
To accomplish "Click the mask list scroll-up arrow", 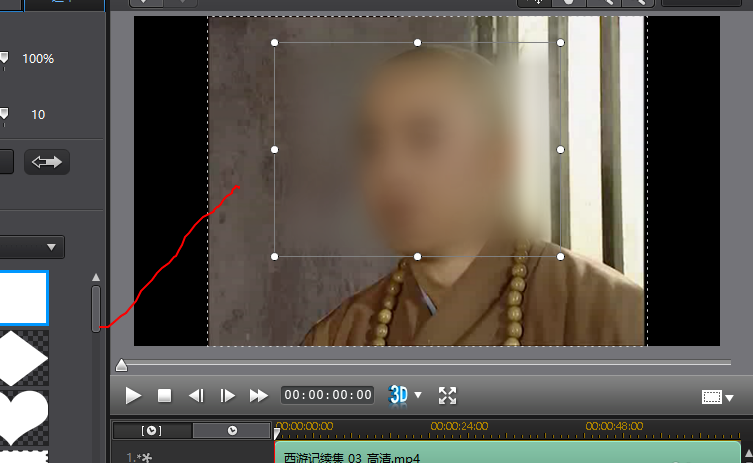I will (x=96, y=277).
